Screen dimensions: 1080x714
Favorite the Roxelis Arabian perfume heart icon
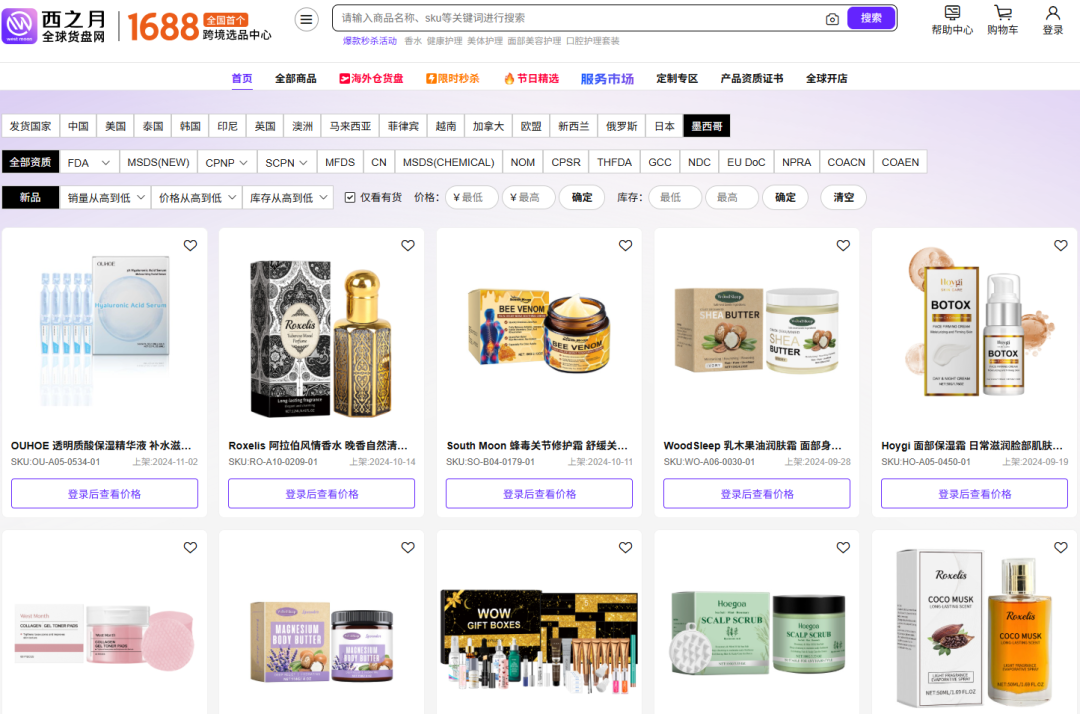coord(408,245)
